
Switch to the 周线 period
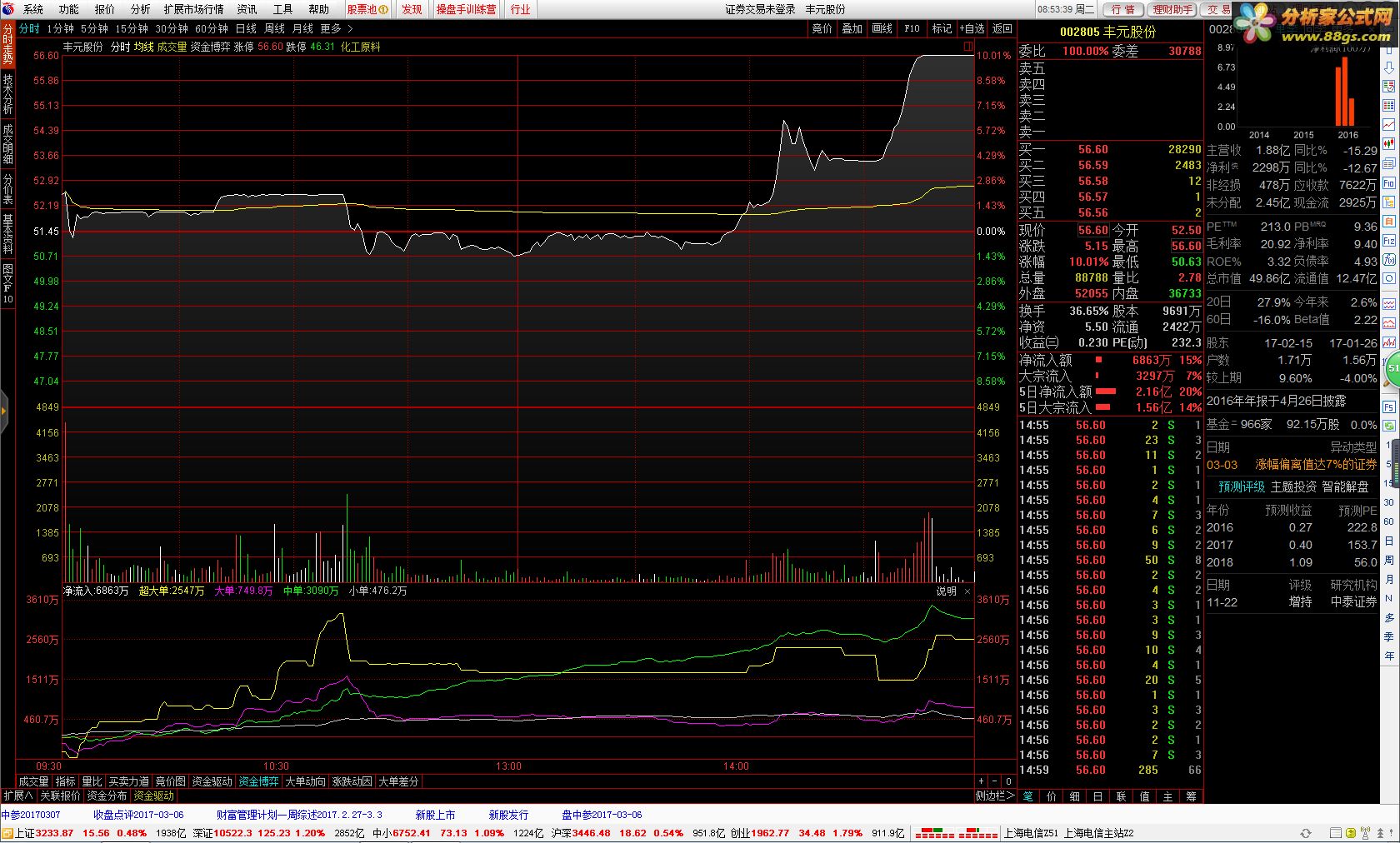pos(274,28)
